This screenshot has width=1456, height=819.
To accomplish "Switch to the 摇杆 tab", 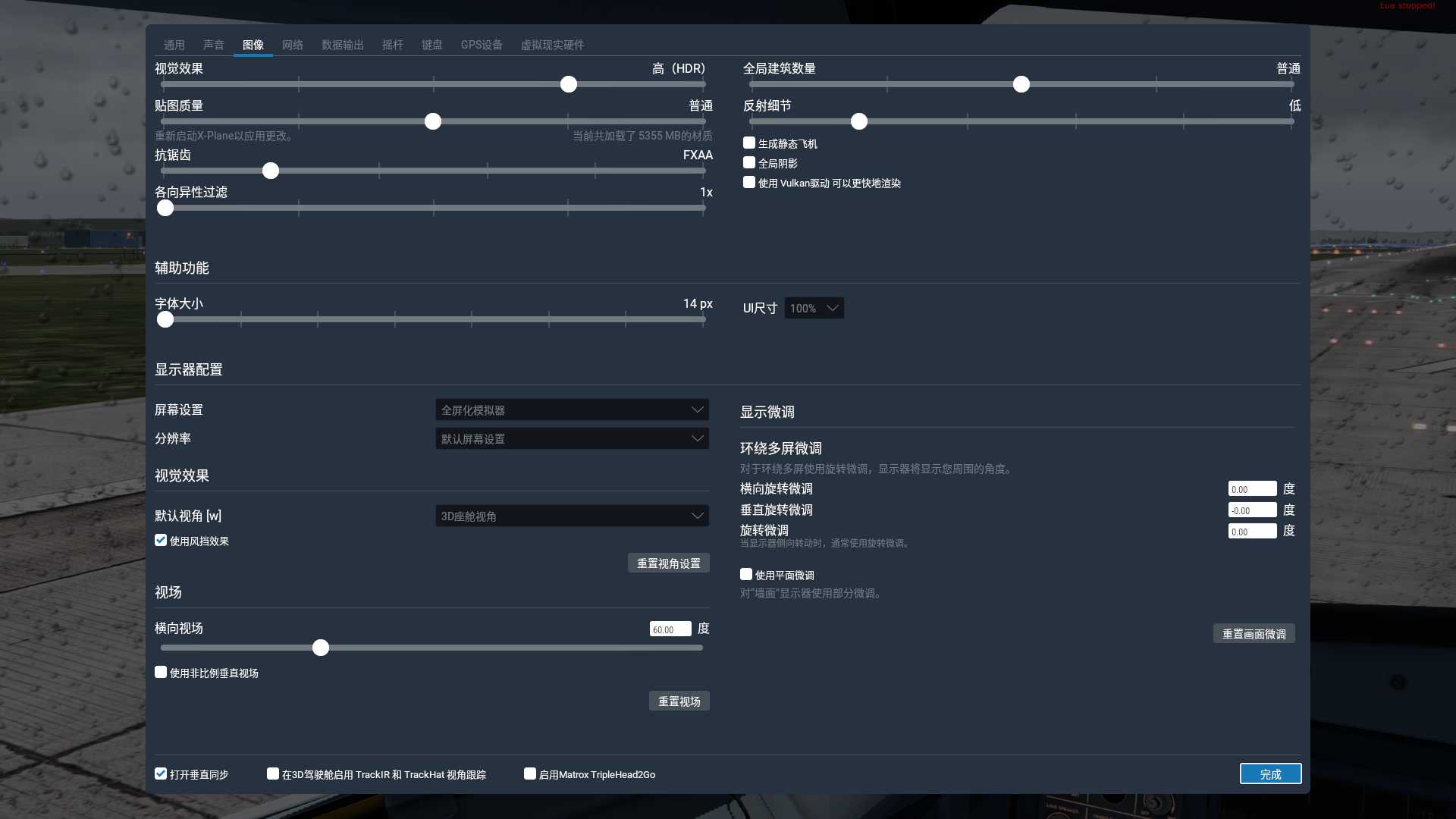I will click(393, 45).
